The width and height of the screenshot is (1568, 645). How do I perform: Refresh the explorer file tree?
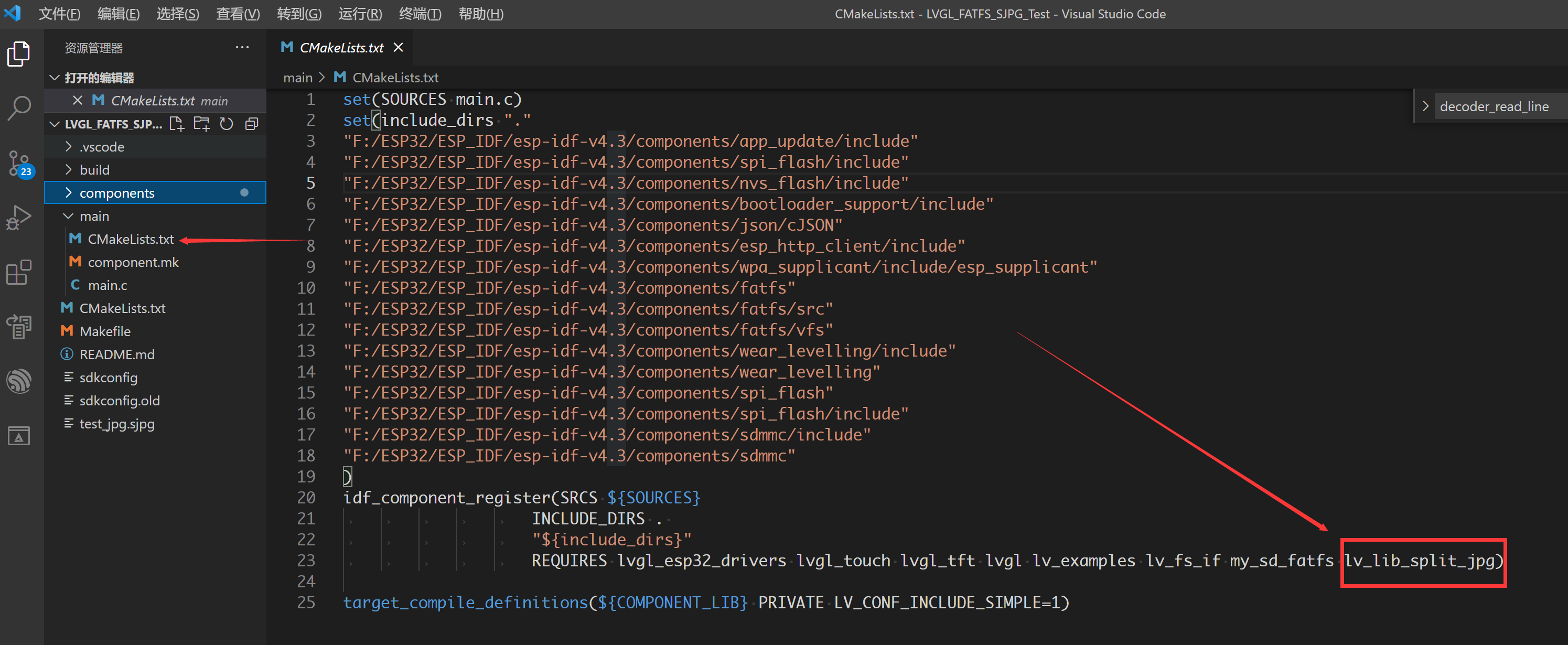227,124
